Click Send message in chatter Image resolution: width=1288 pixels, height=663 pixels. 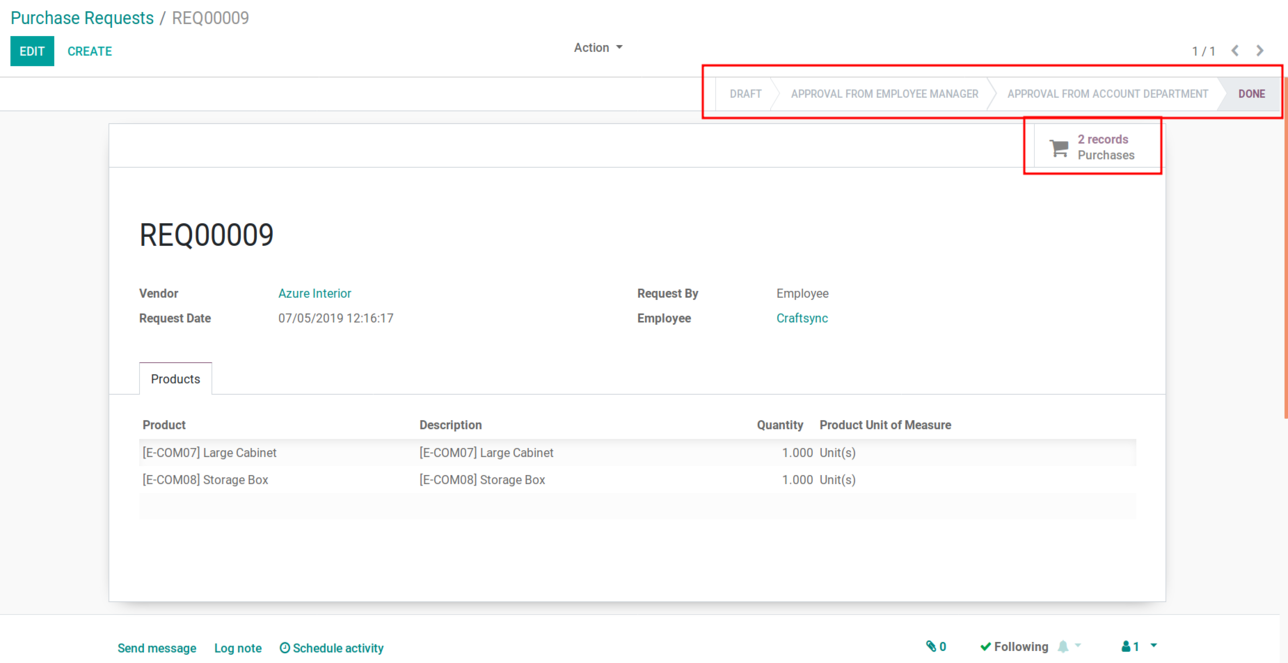[x=157, y=648]
